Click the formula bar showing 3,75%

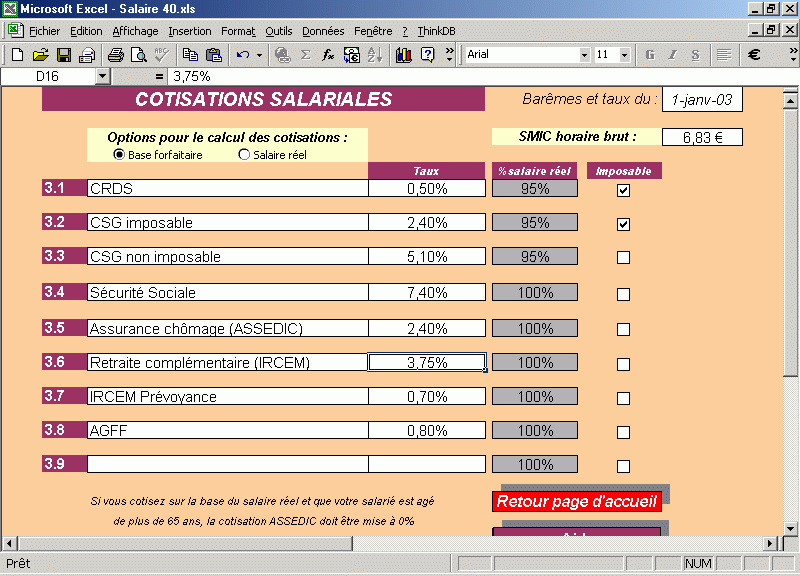(482, 77)
